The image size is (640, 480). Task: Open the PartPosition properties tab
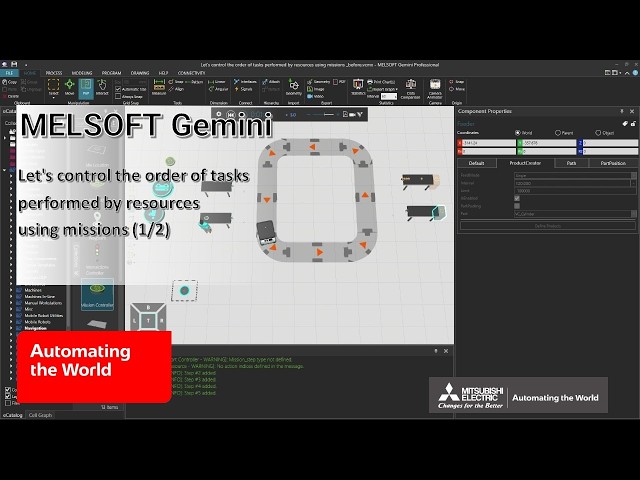[x=613, y=163]
